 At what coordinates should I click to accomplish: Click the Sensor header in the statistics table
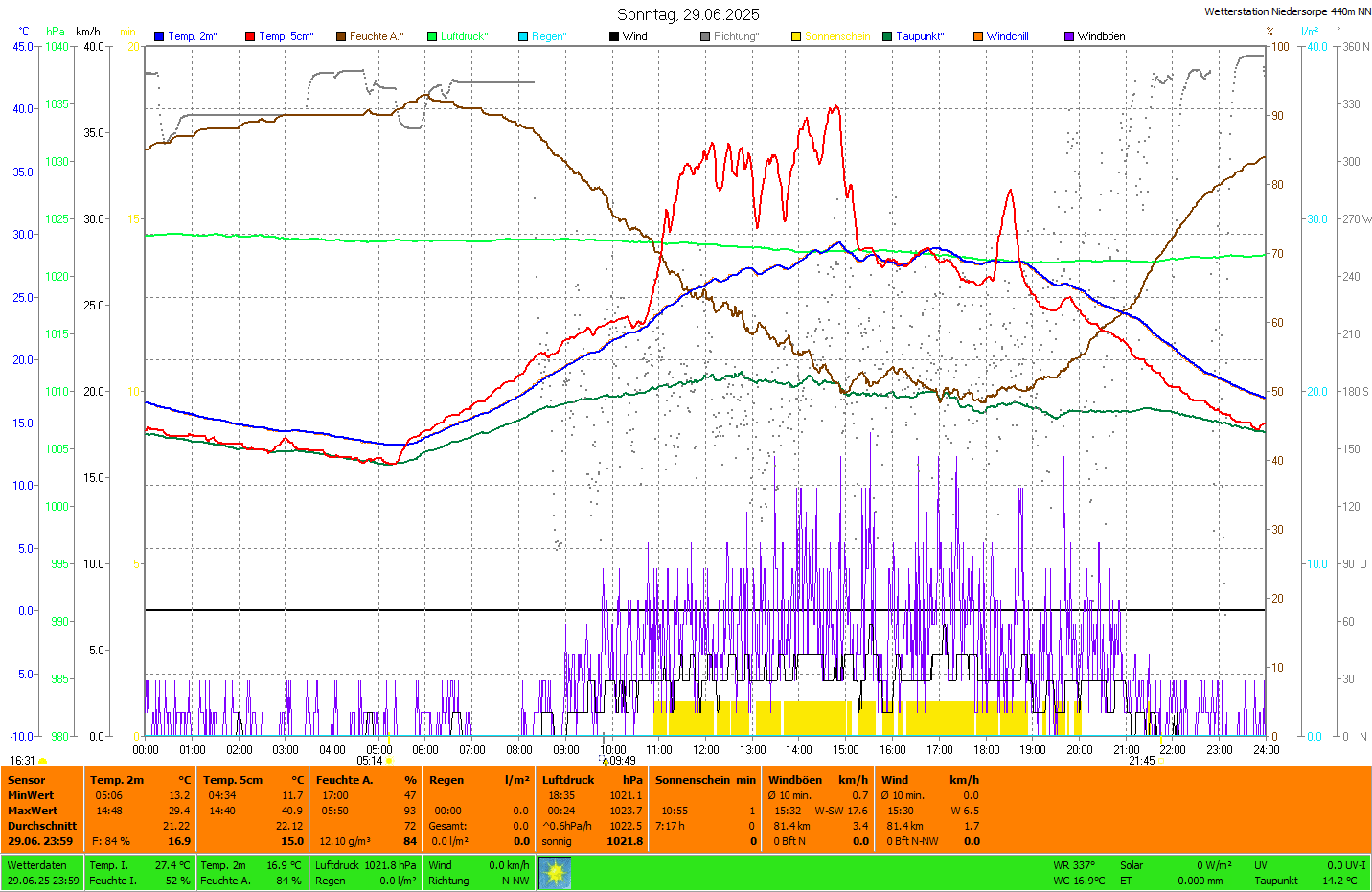(x=27, y=780)
